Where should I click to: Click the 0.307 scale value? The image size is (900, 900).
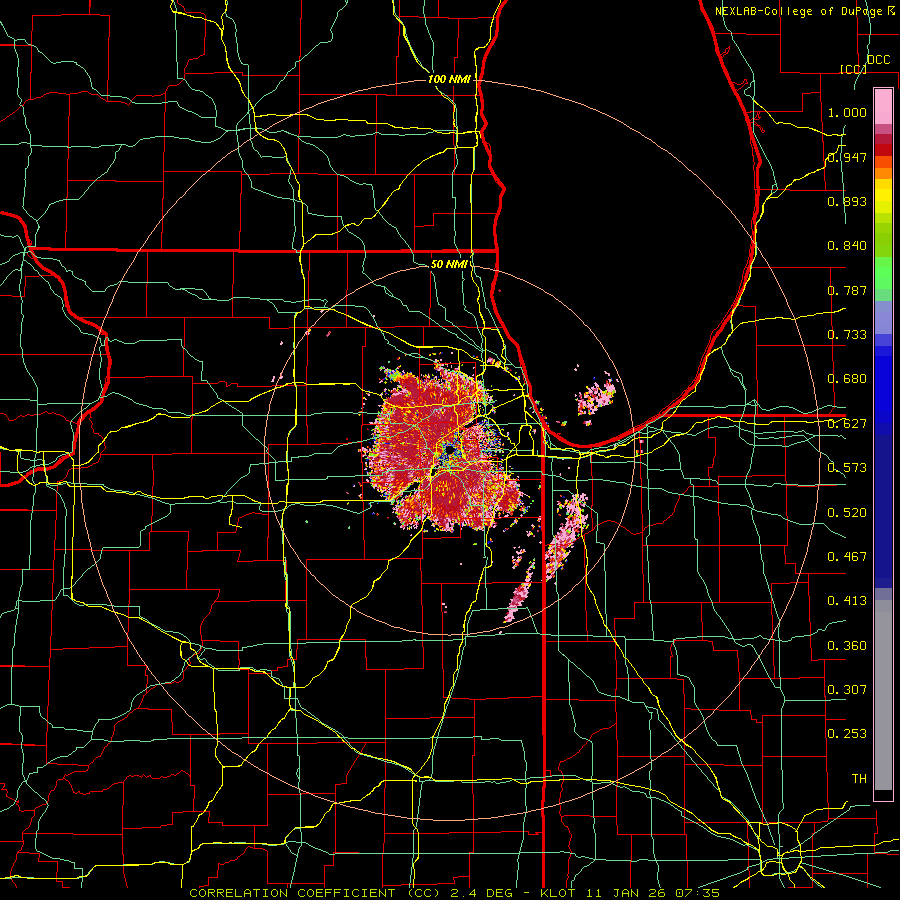tap(847, 690)
